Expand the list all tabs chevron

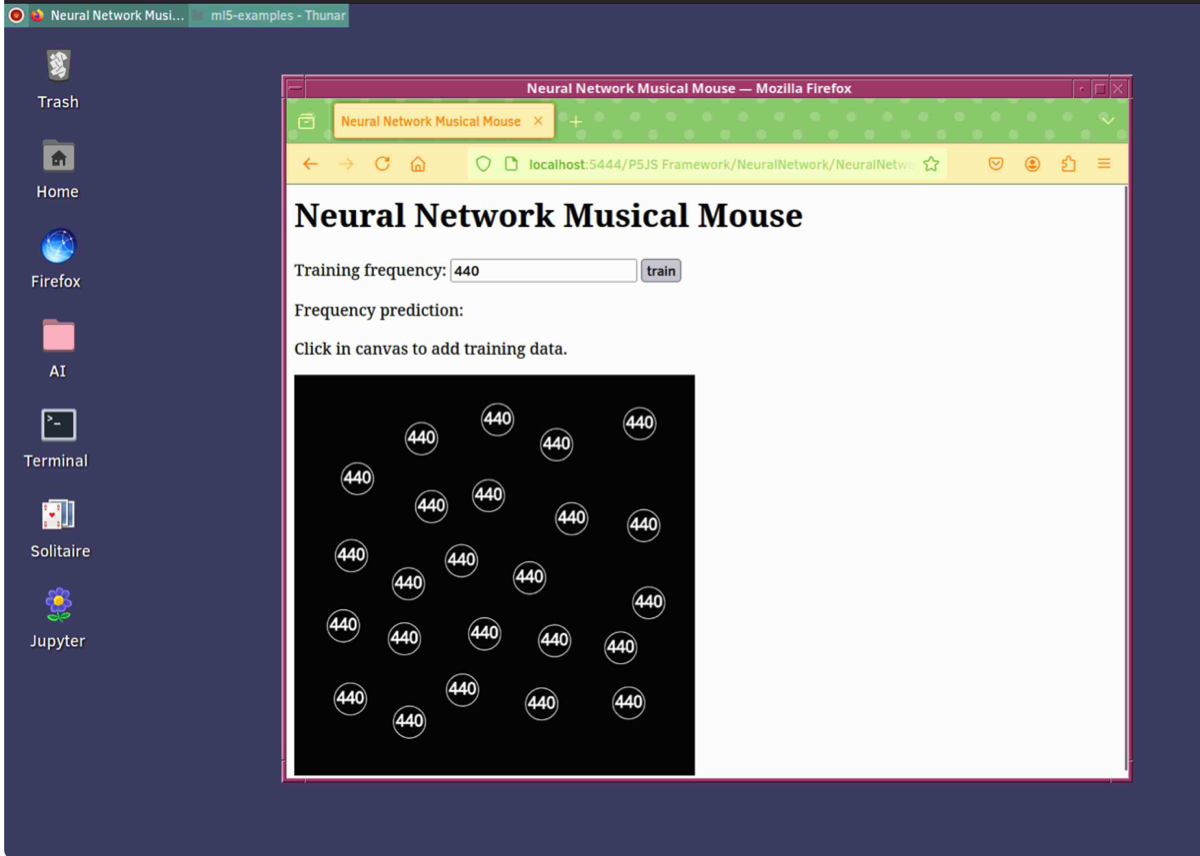coord(1107,121)
